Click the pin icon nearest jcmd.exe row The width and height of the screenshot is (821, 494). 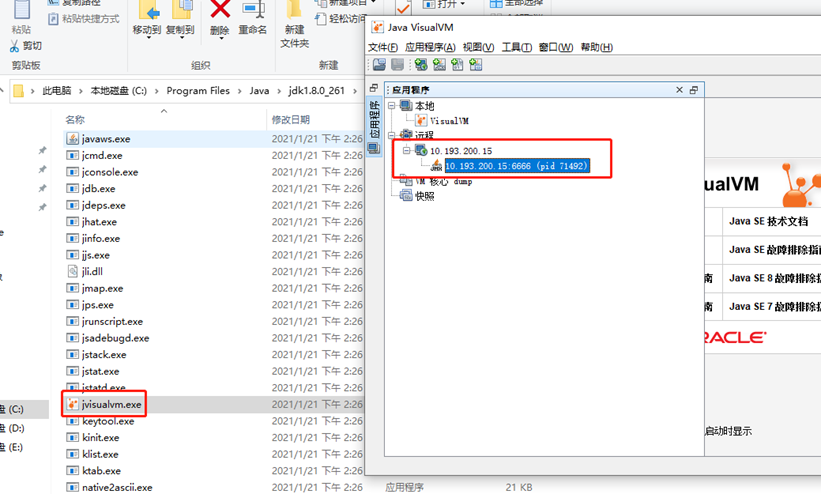[x=42, y=151]
